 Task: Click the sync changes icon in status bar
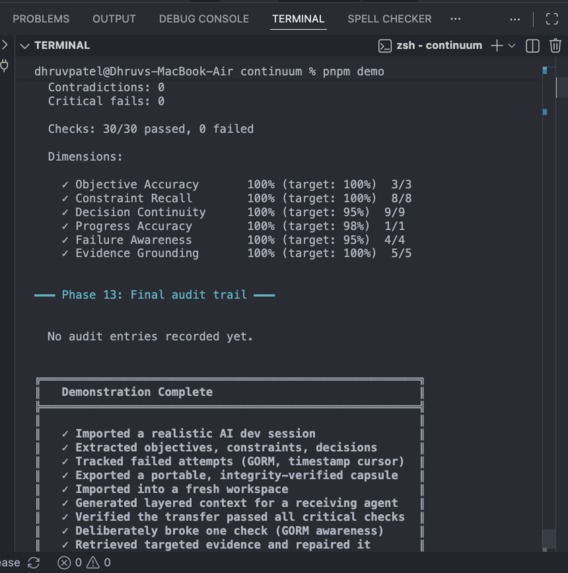[34, 563]
